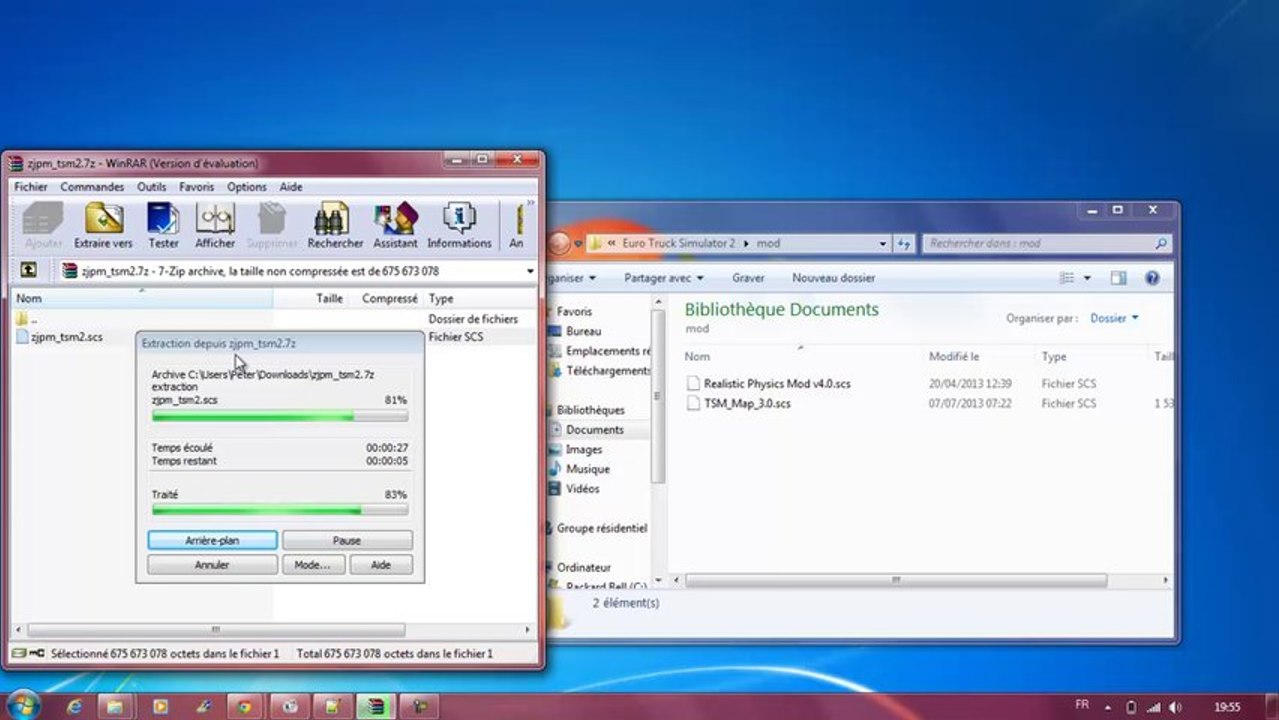Open the Organiser par Dossier dropdown
The height and width of the screenshot is (720, 1279).
(1114, 318)
